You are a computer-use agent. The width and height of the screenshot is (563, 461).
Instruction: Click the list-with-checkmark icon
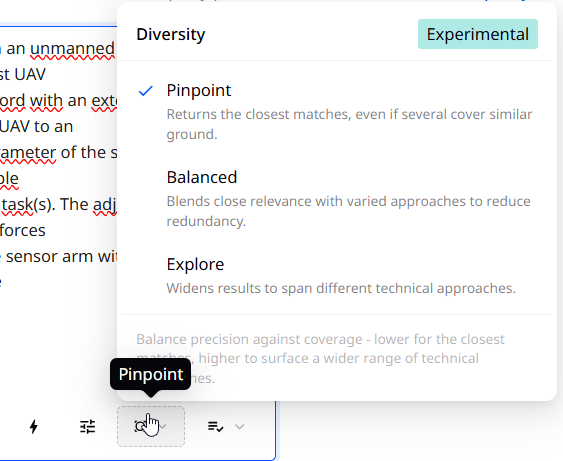[215, 427]
